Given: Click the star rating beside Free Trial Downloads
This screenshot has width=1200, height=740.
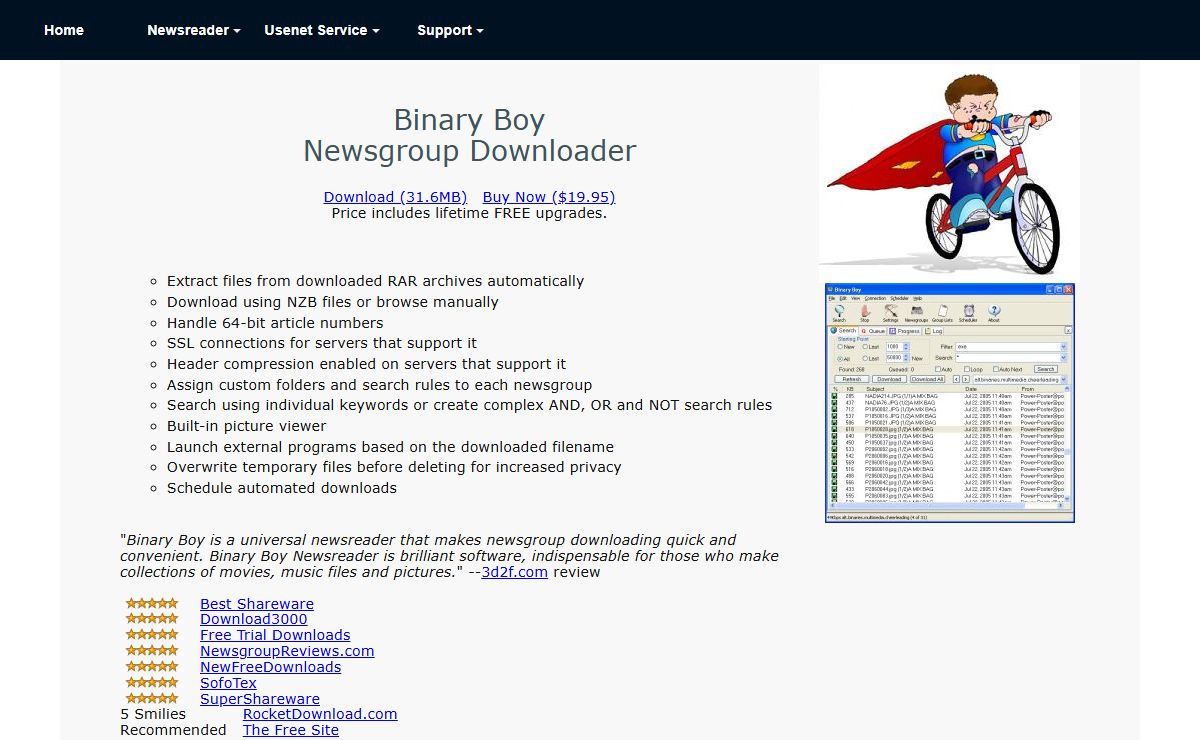Looking at the screenshot, I should [x=152, y=634].
